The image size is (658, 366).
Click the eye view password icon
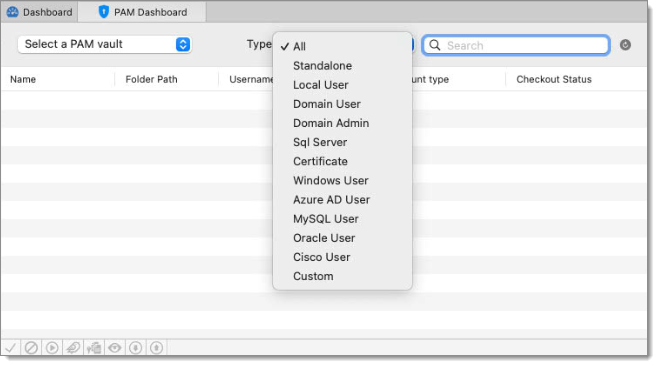click(115, 348)
